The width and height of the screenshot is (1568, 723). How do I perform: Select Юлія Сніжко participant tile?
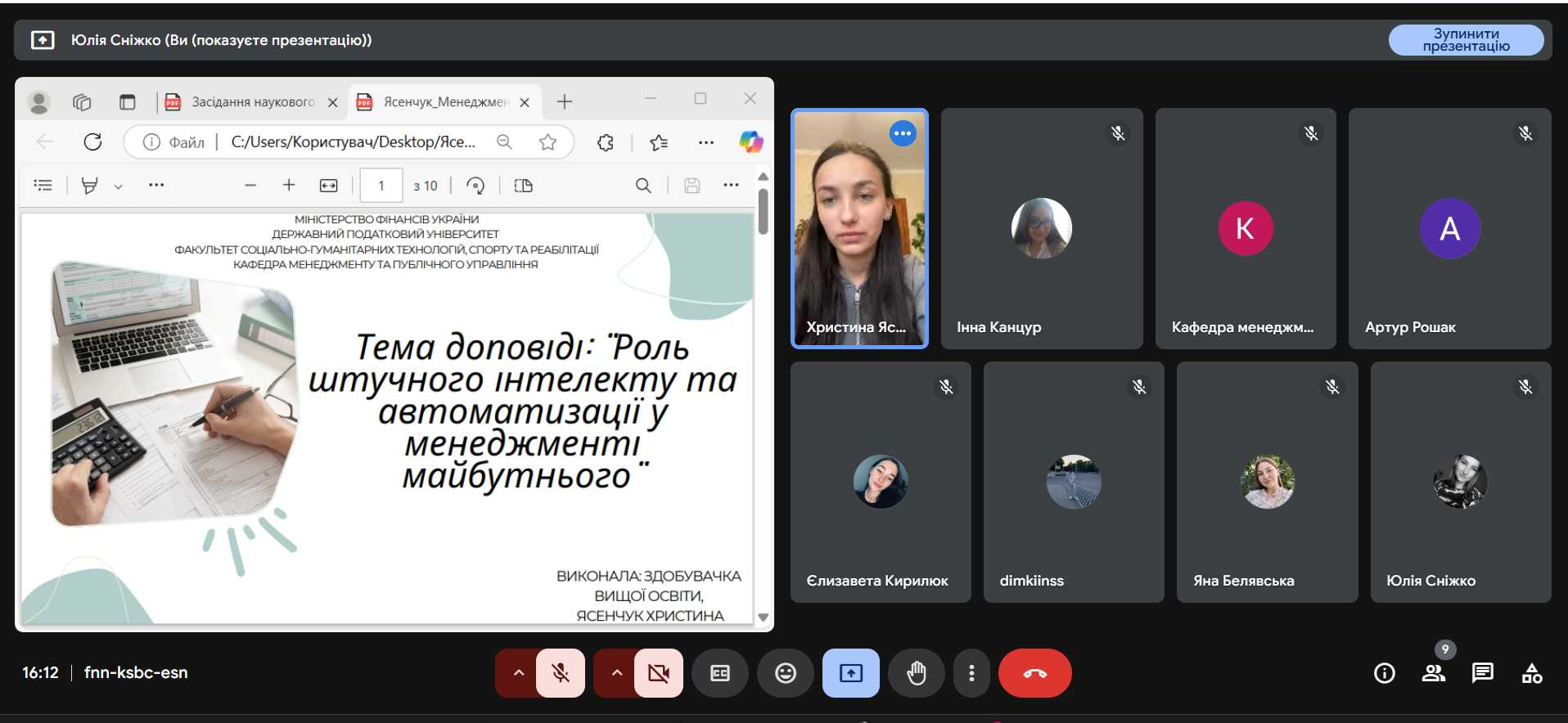[1461, 483]
